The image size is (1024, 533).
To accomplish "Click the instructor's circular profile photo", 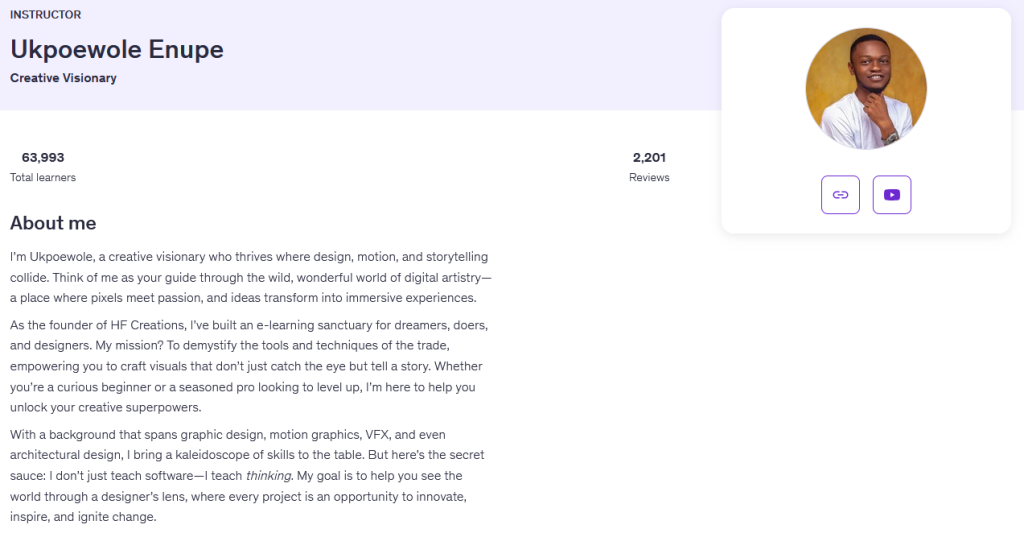I will click(866, 89).
